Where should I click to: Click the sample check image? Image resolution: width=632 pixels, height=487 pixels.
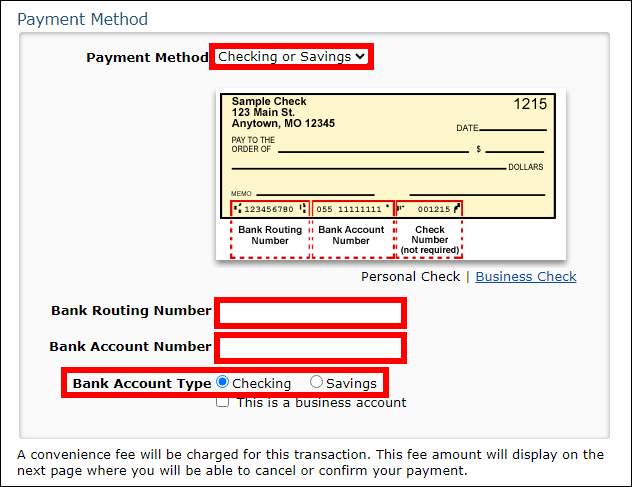coord(391,174)
